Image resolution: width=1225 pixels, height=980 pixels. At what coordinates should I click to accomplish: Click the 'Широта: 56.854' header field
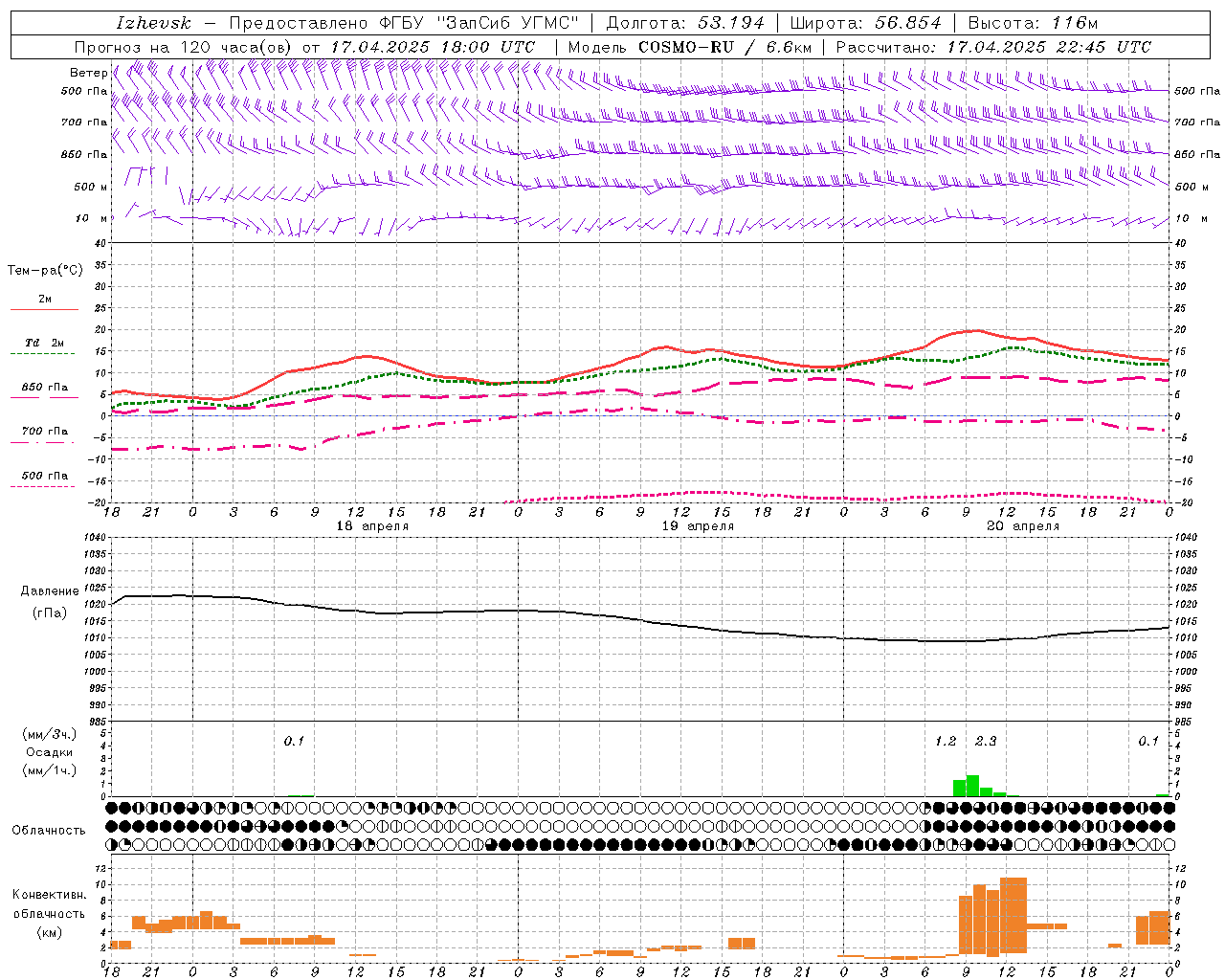coord(865,23)
